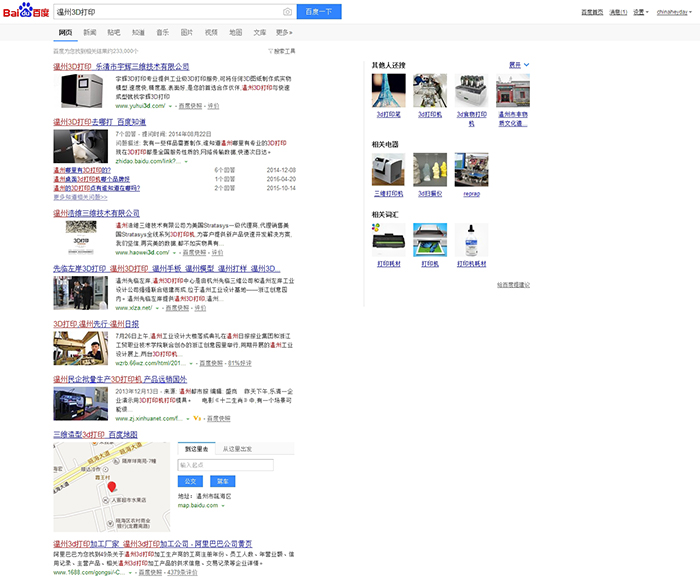
Task: Open result 先临左岸3D打印 温州3D打印
Action: pos(167,268)
